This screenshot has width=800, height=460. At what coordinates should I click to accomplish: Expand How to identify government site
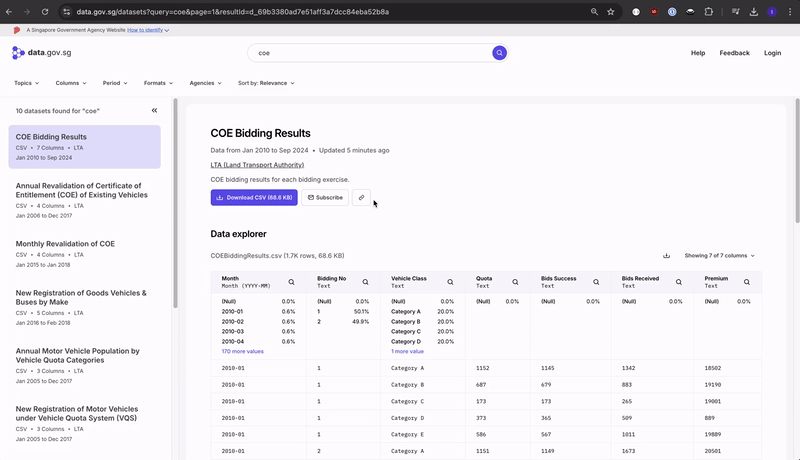[x=147, y=30]
